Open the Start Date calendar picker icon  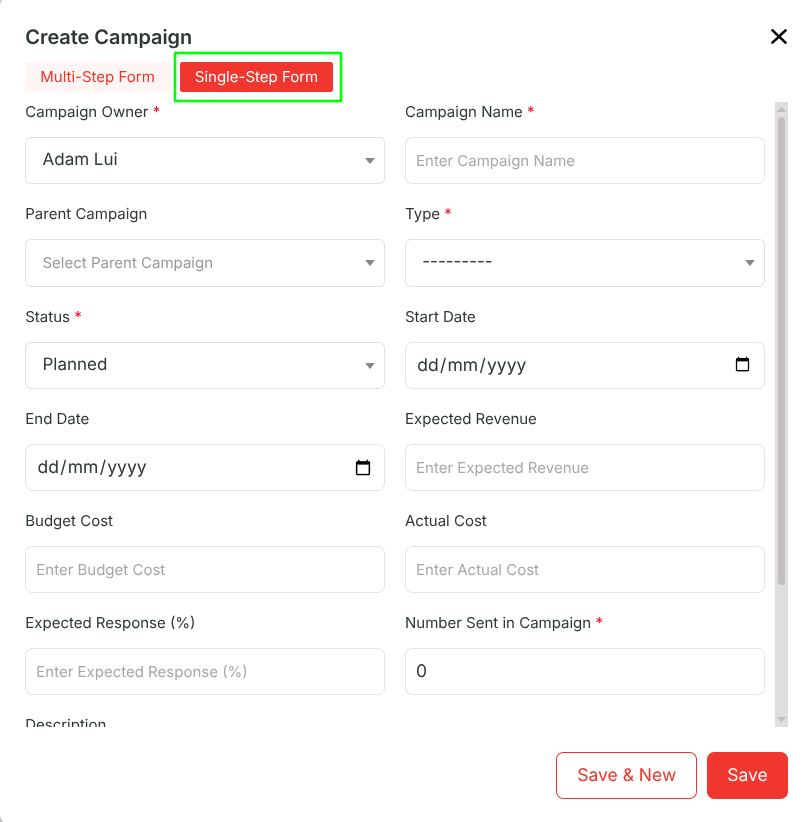click(x=742, y=364)
